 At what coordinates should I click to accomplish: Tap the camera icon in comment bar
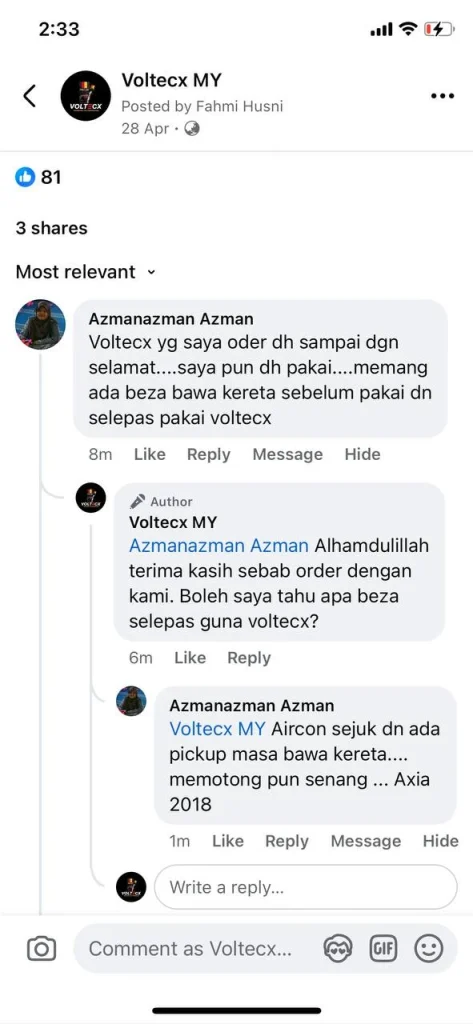coord(41,948)
